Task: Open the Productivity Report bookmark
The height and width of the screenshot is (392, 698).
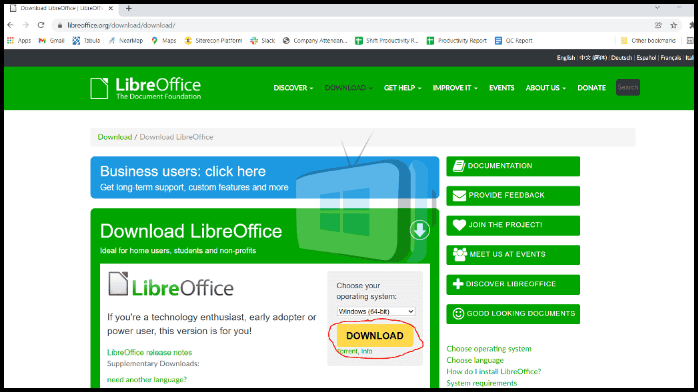Action: tap(457, 40)
